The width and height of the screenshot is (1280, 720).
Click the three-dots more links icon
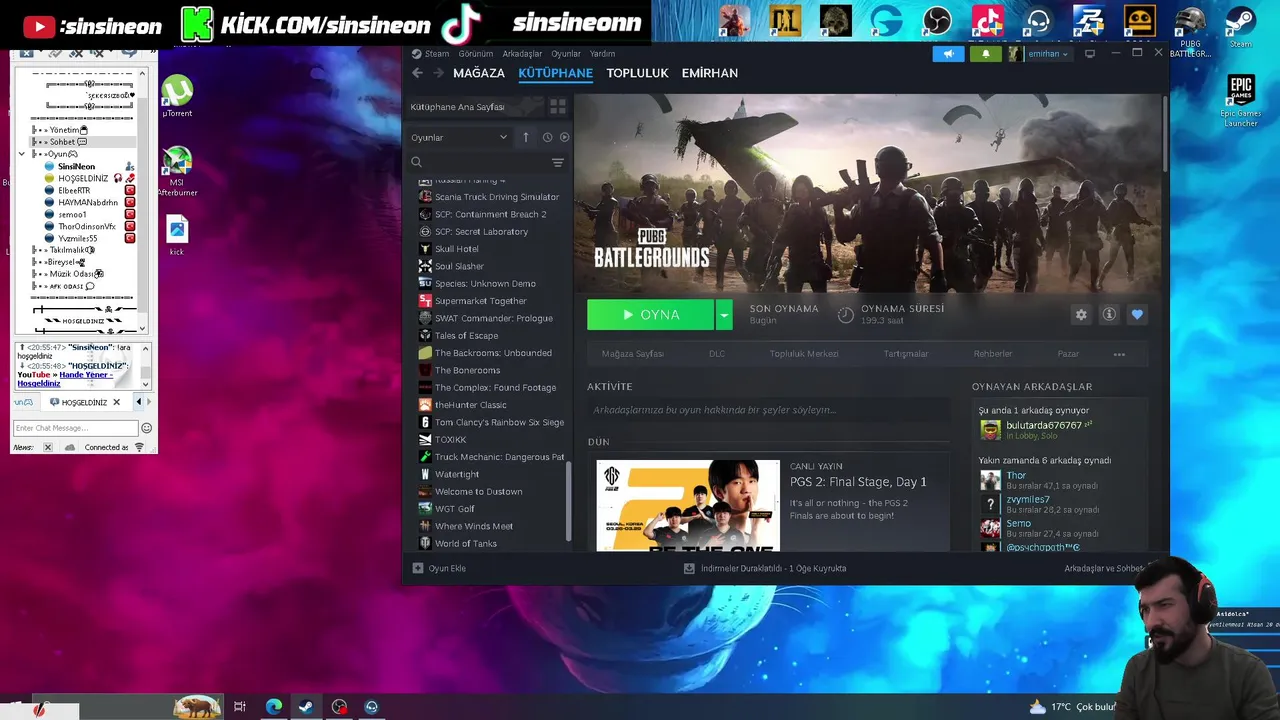coord(1119,354)
